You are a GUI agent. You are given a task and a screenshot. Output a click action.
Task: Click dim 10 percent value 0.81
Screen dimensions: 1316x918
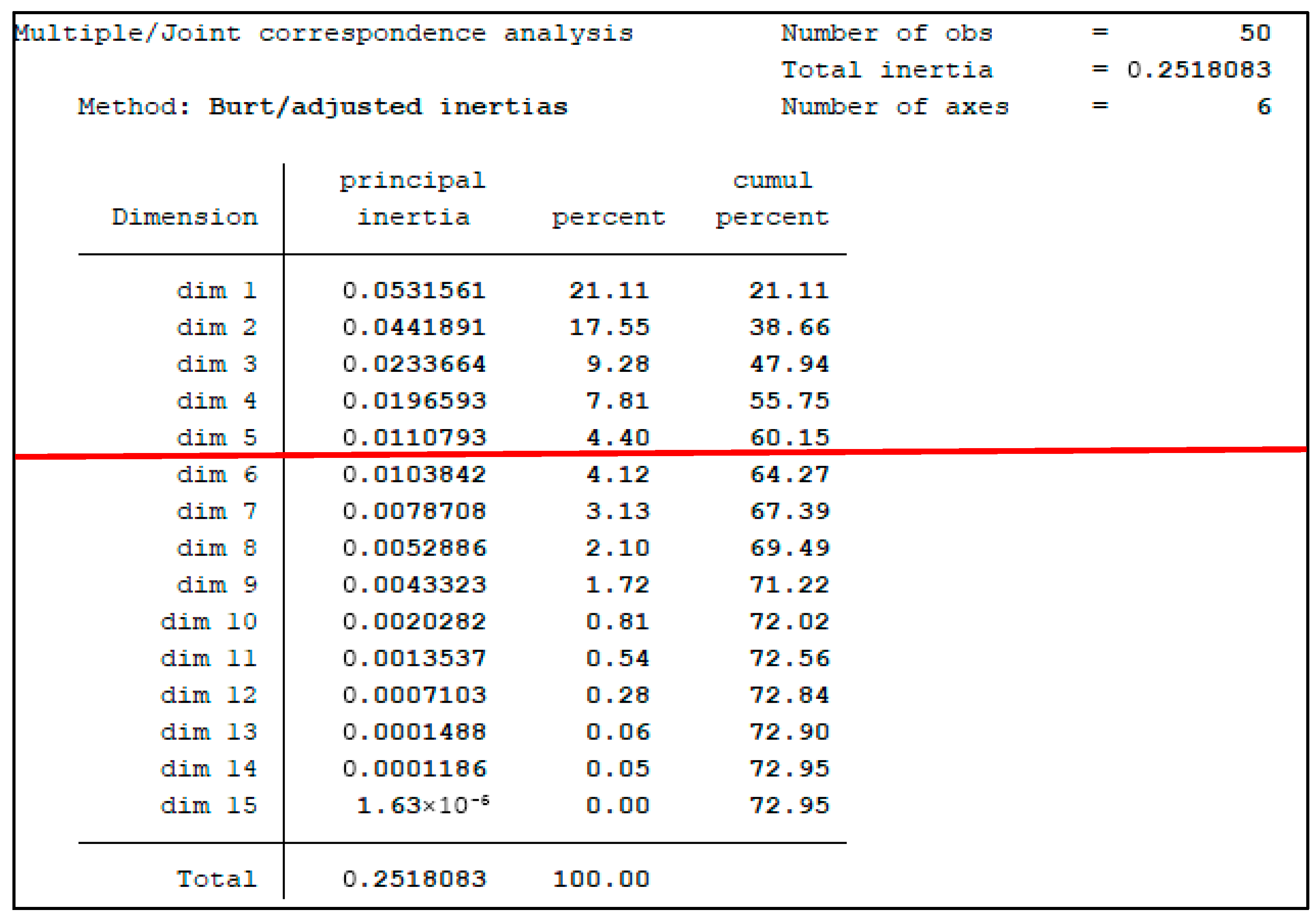click(x=617, y=622)
